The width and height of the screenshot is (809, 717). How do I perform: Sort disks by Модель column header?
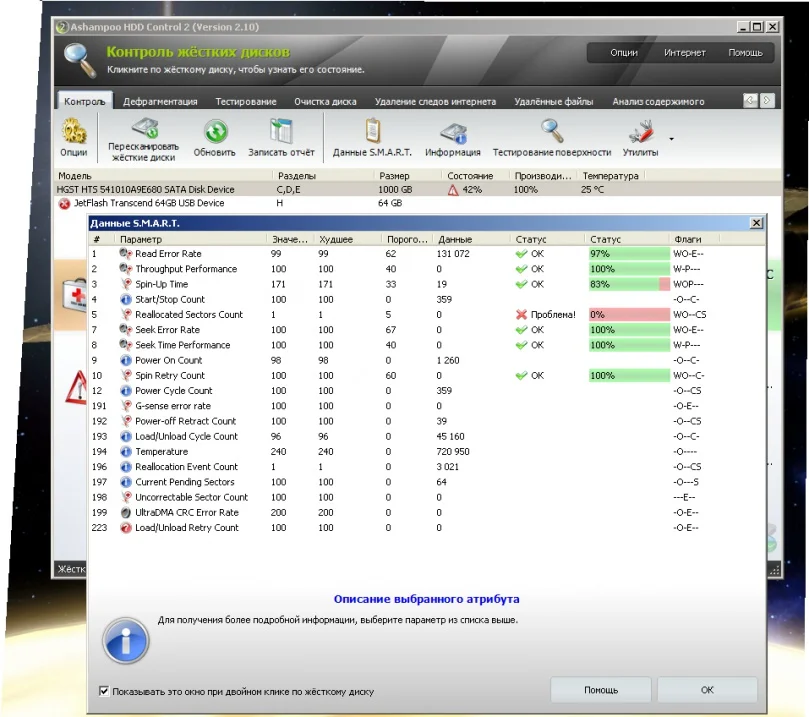click(163, 176)
